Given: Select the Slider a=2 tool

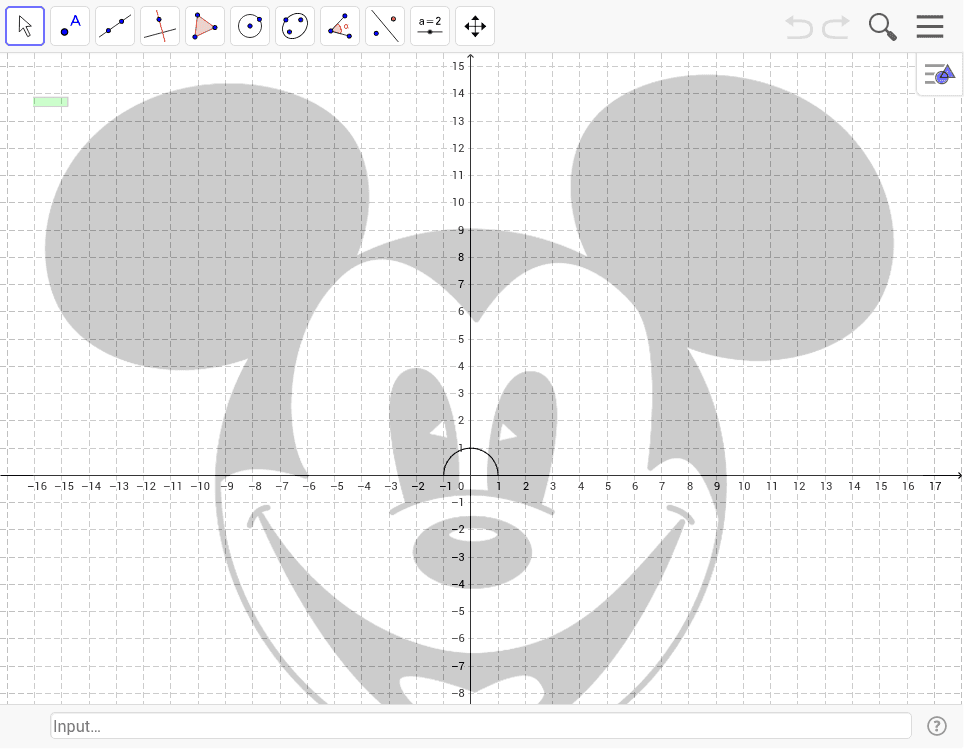Looking at the screenshot, I should pyautogui.click(x=430, y=26).
